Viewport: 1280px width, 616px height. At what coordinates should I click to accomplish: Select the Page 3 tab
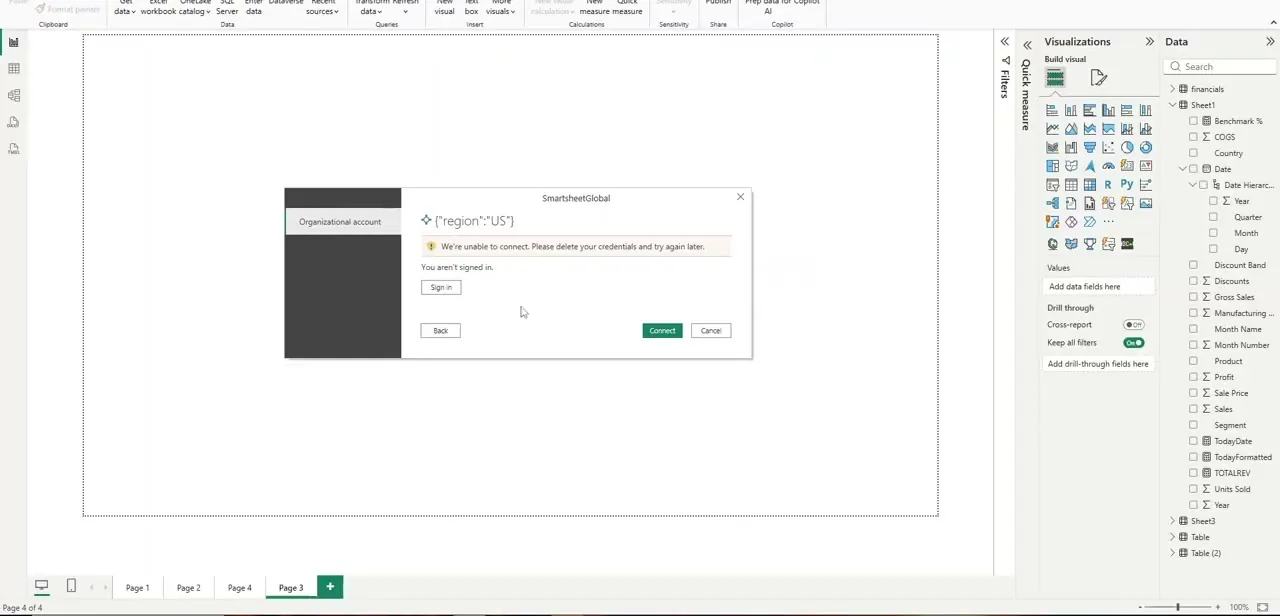(x=291, y=588)
